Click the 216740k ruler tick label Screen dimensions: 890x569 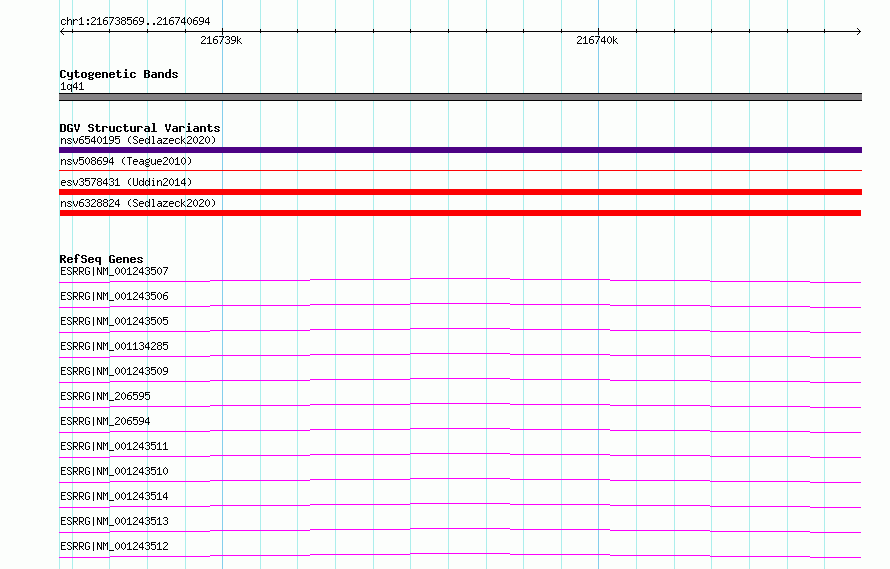coord(597,40)
